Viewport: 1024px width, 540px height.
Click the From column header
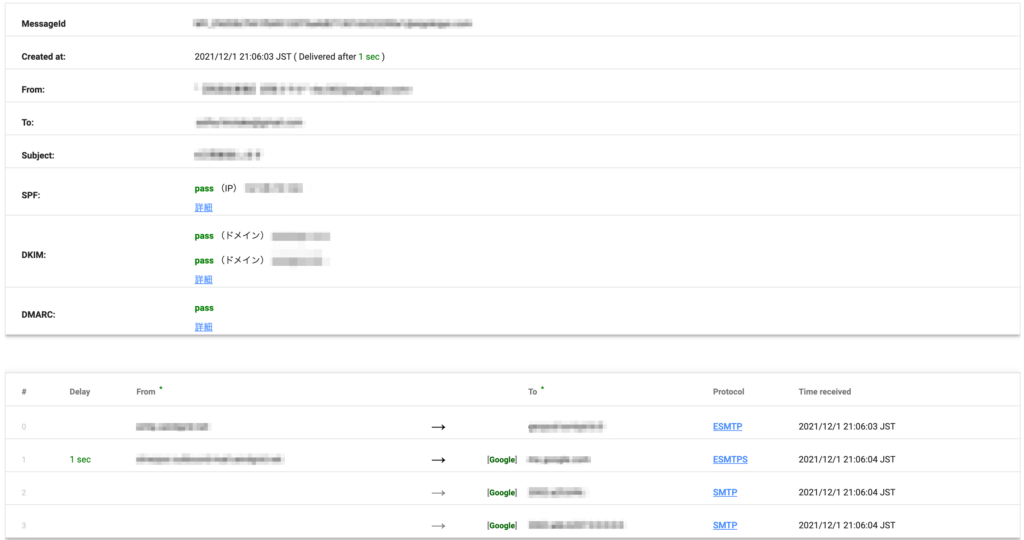coord(146,392)
